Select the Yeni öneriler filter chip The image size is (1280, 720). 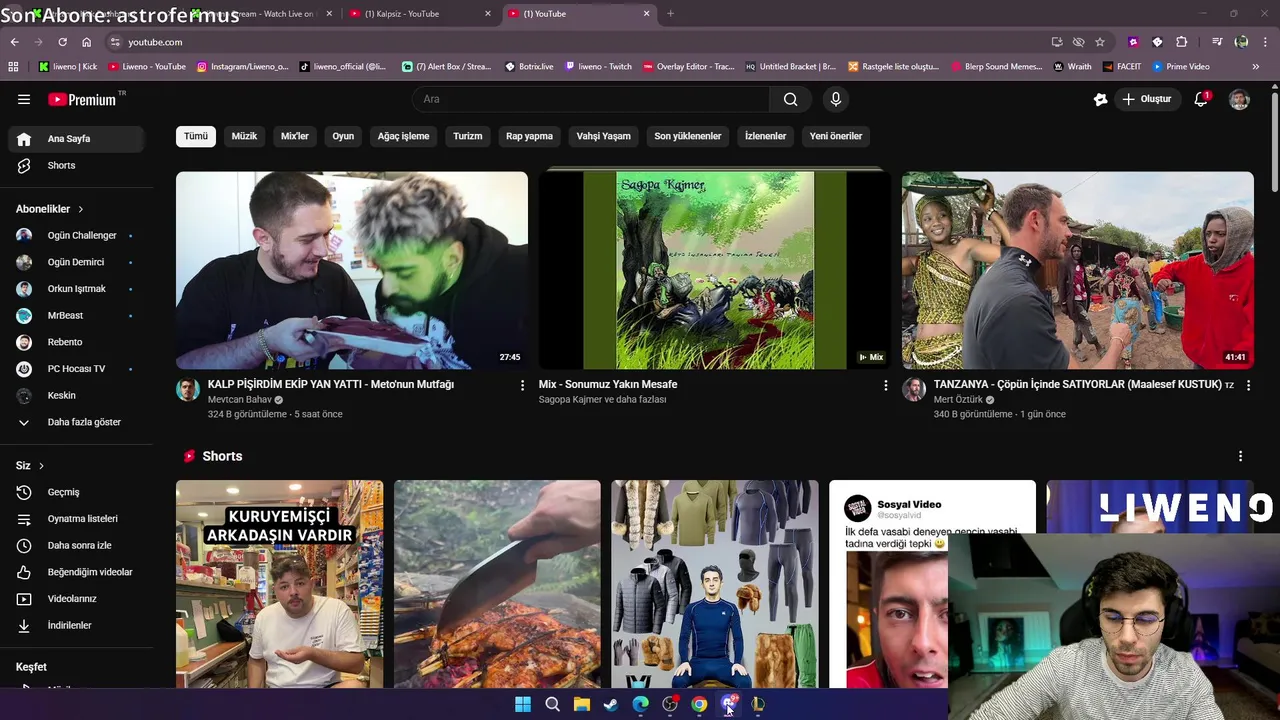tap(836, 136)
